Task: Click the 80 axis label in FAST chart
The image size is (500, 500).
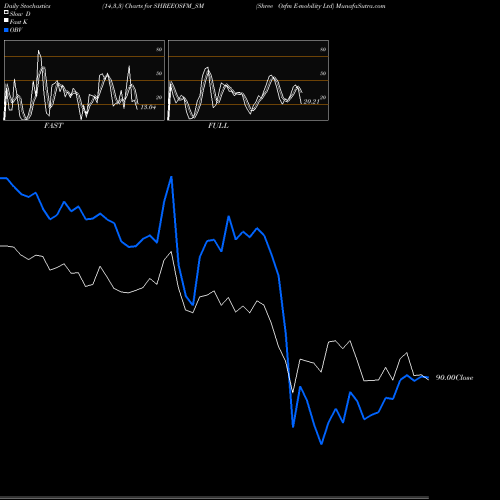Action: coord(159,49)
